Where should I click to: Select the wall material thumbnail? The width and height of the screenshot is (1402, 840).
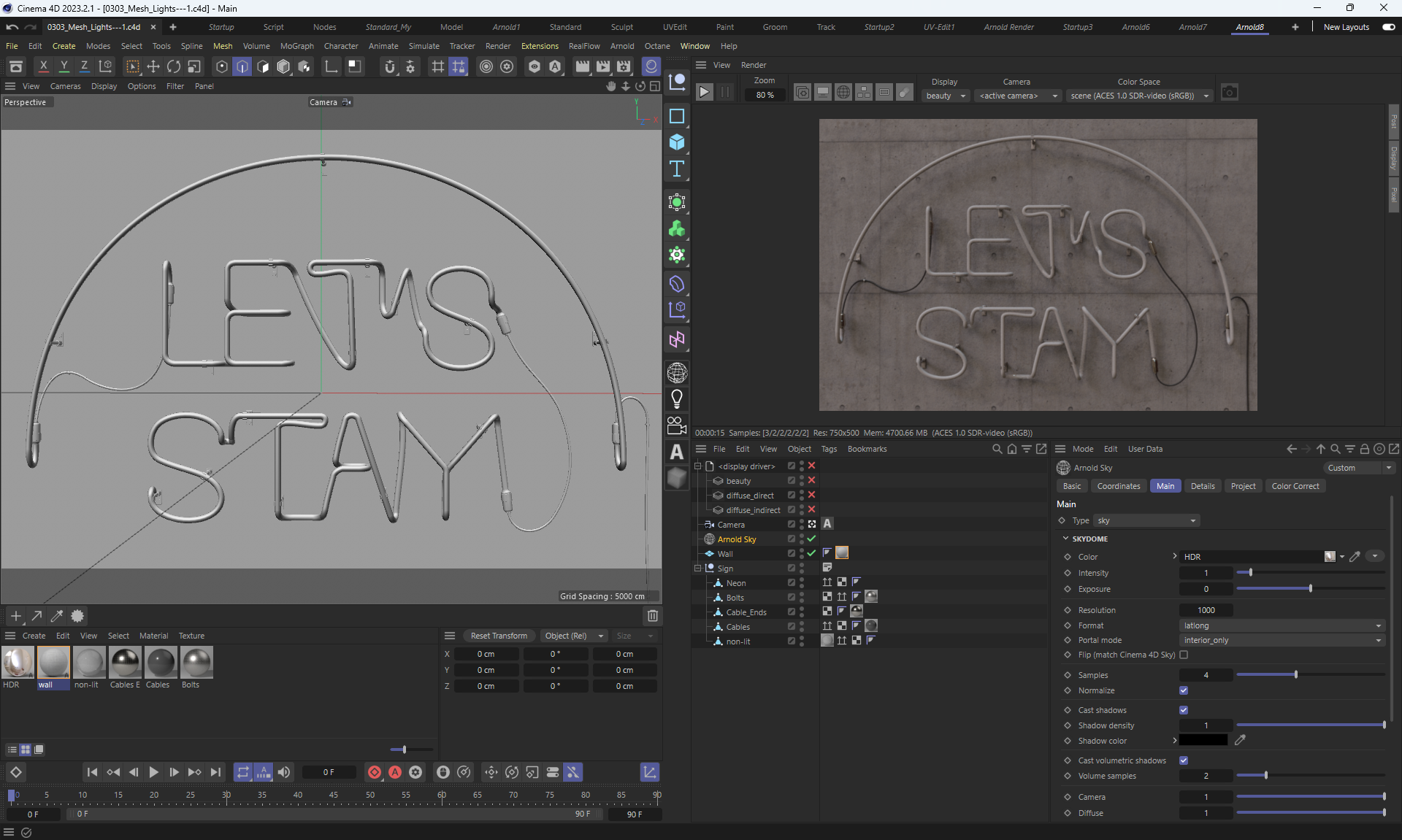(x=53, y=663)
